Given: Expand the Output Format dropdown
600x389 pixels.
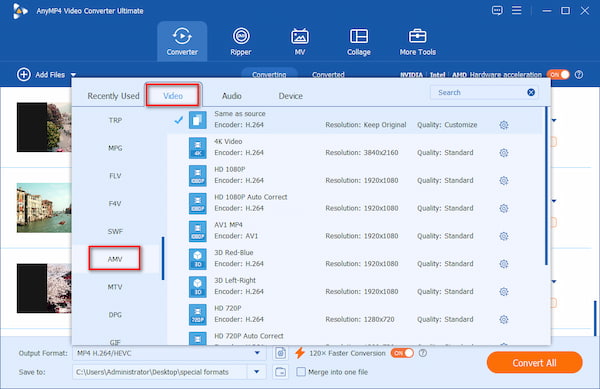Looking at the screenshot, I should [x=257, y=353].
